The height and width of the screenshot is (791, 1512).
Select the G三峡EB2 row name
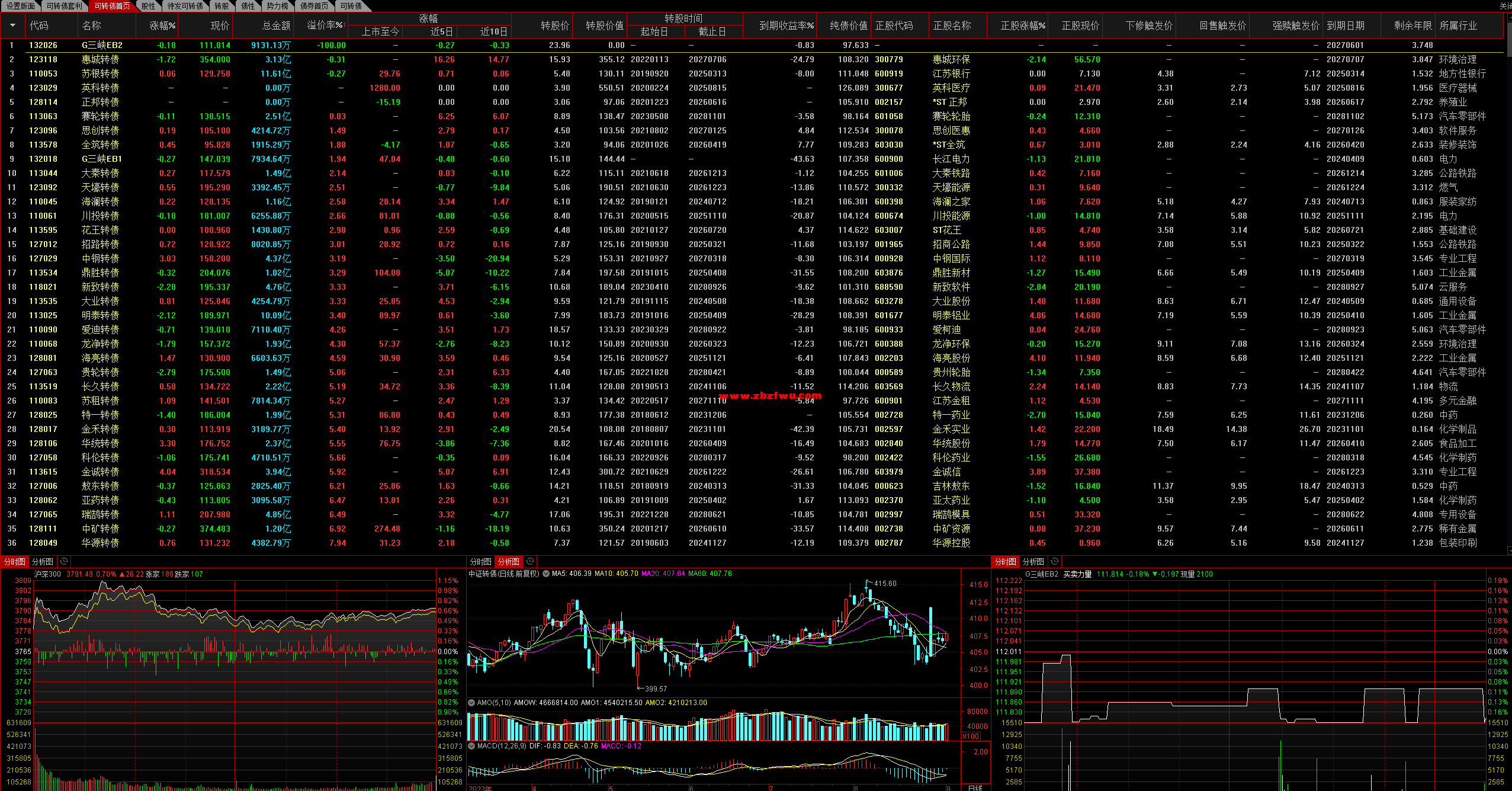tap(102, 45)
